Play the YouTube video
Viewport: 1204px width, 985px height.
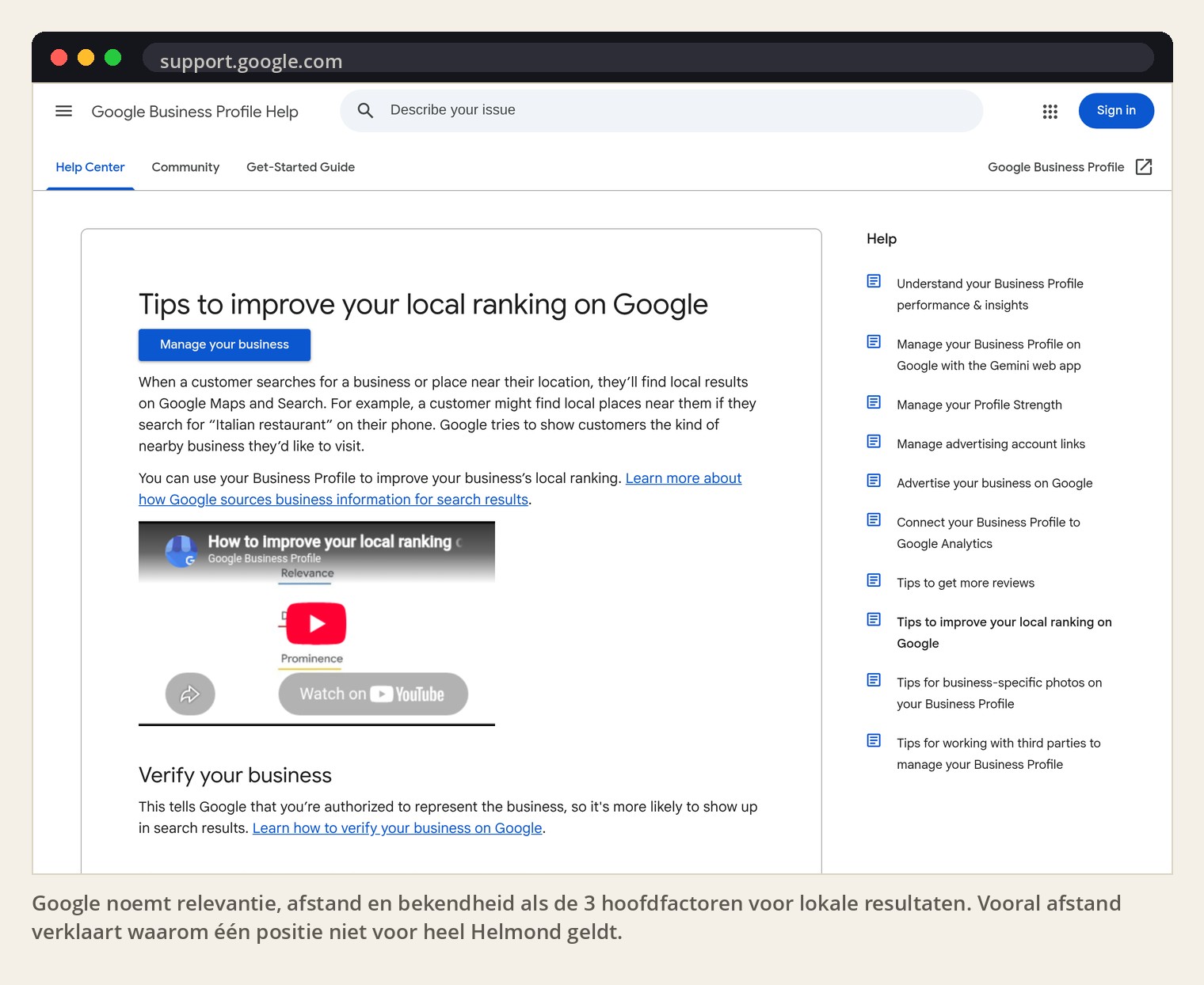[x=316, y=623]
